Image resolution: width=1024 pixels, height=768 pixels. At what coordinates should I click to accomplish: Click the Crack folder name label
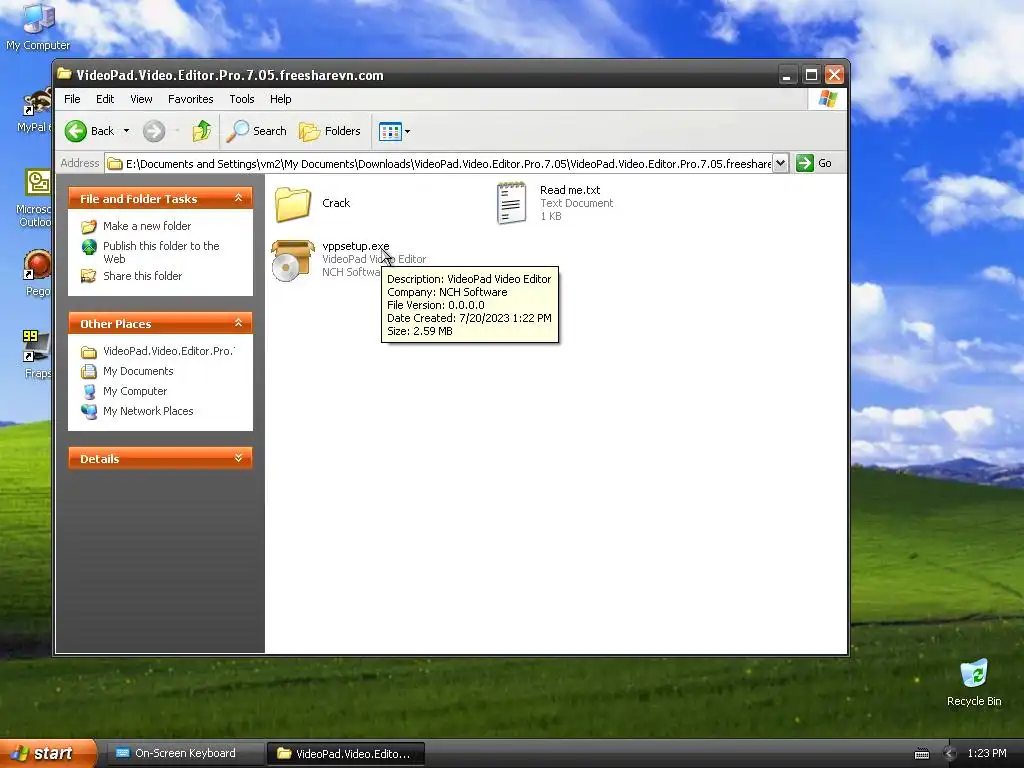[x=336, y=203]
